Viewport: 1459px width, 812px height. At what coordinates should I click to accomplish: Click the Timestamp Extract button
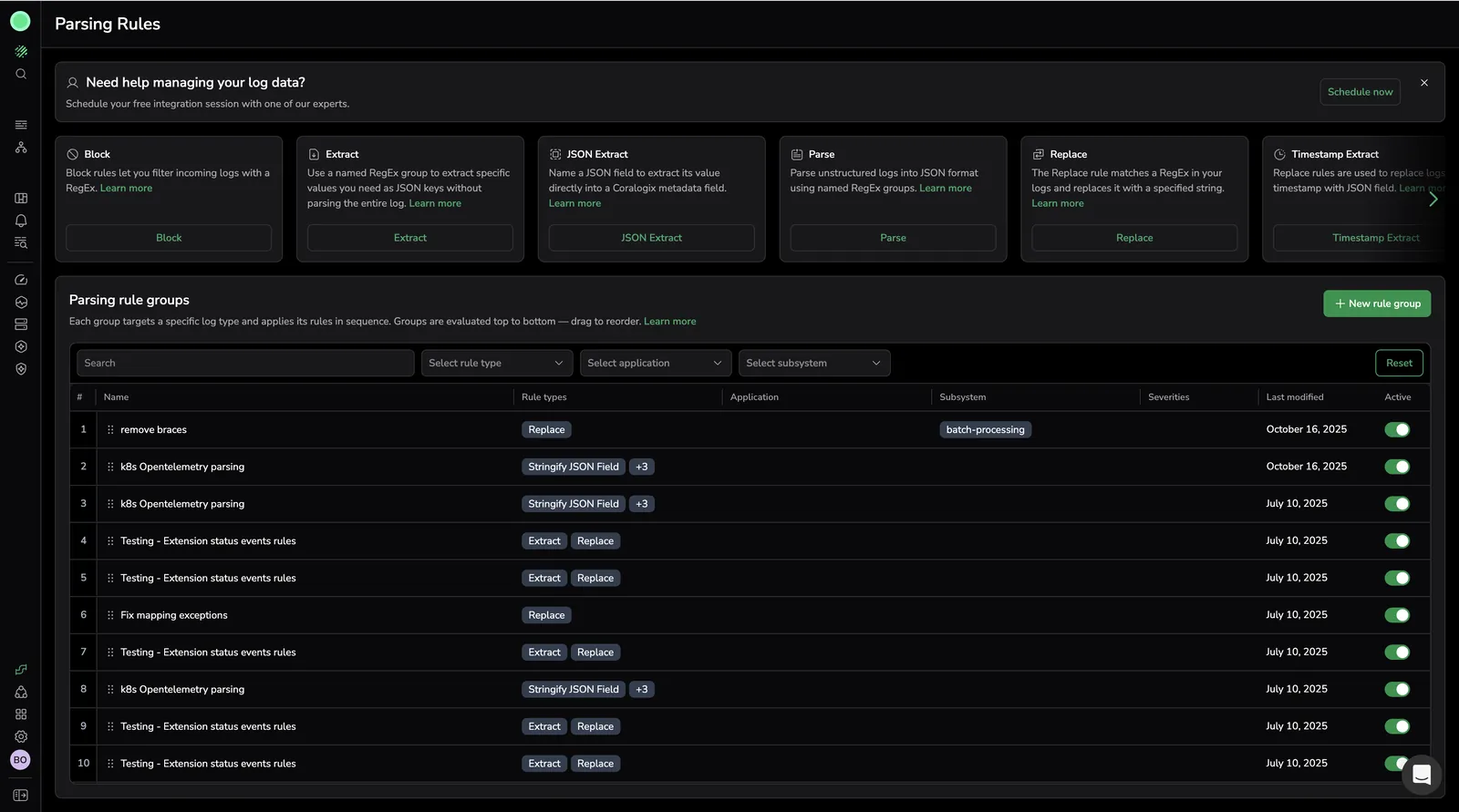tap(1375, 238)
